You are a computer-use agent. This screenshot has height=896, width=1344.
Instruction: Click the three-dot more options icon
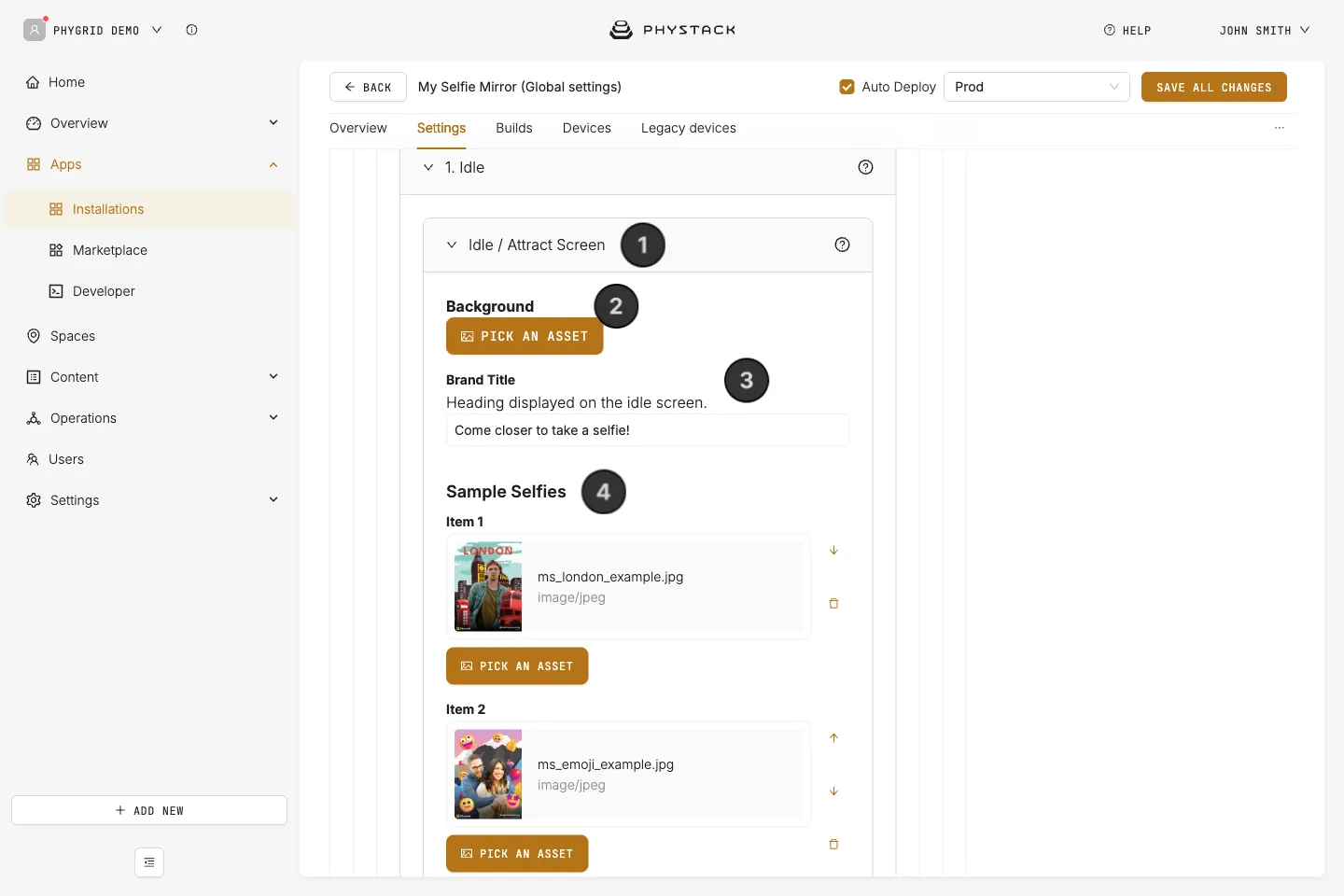click(x=1279, y=128)
